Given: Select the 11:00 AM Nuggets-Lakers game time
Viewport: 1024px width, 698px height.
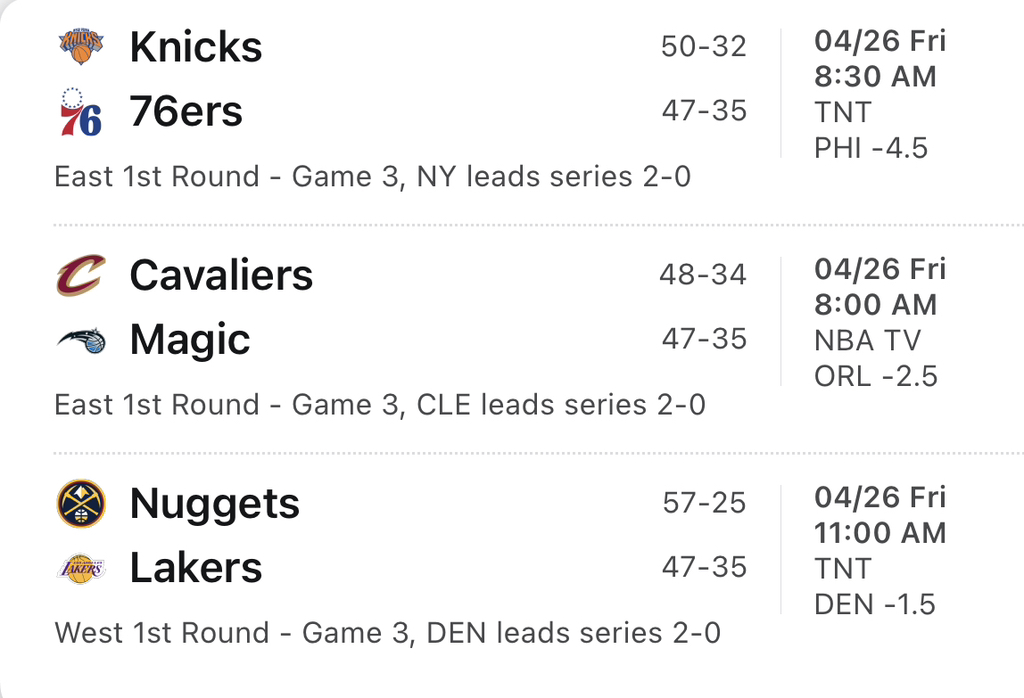Looking at the screenshot, I should tap(880, 532).
